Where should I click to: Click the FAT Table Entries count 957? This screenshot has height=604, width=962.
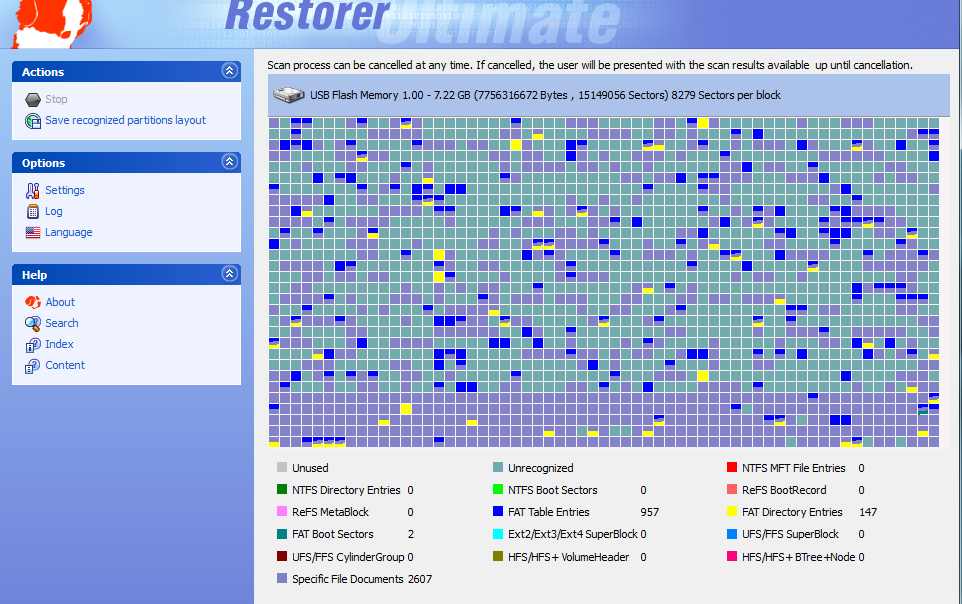tap(650, 512)
